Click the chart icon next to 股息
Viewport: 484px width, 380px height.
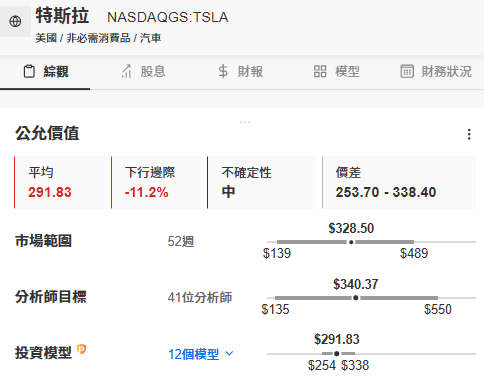click(x=126, y=71)
